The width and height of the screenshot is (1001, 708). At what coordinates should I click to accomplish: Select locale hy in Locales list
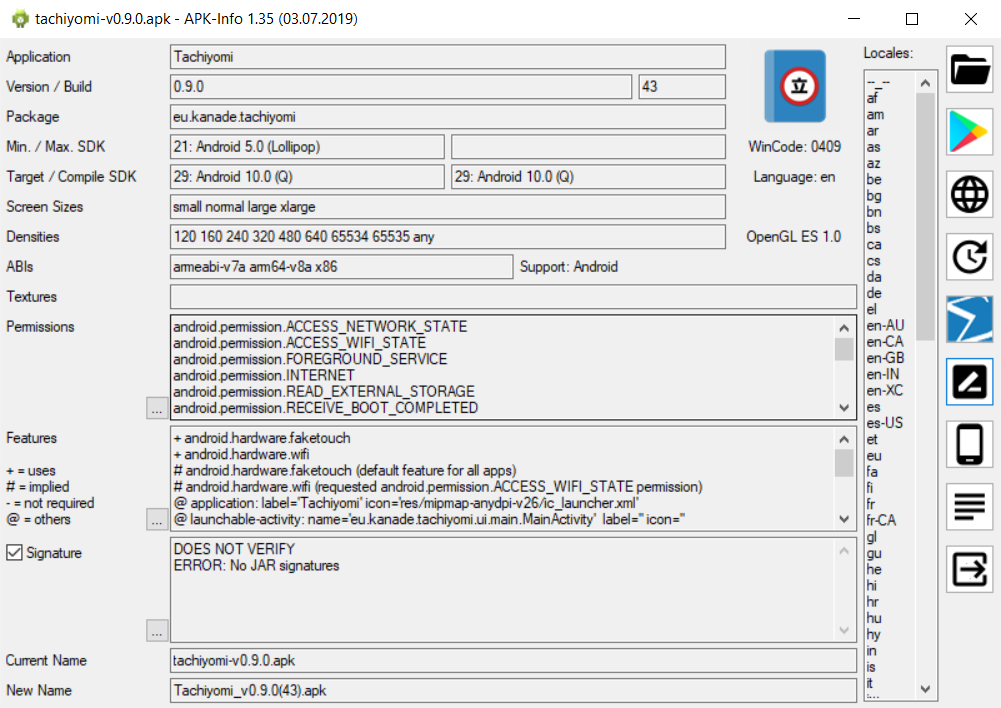(x=873, y=634)
